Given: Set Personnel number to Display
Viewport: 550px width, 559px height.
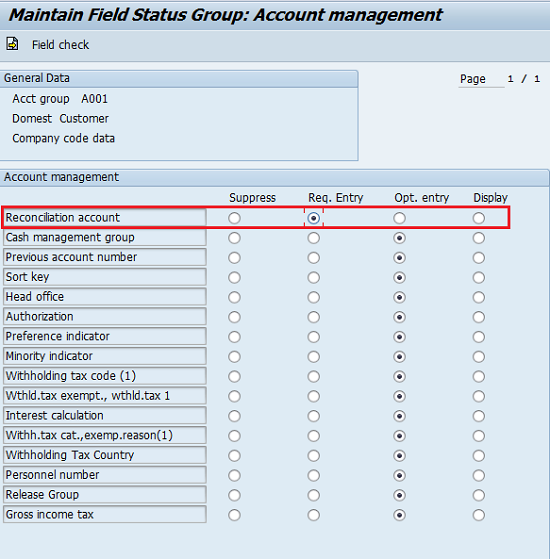Looking at the screenshot, I should click(x=479, y=475).
